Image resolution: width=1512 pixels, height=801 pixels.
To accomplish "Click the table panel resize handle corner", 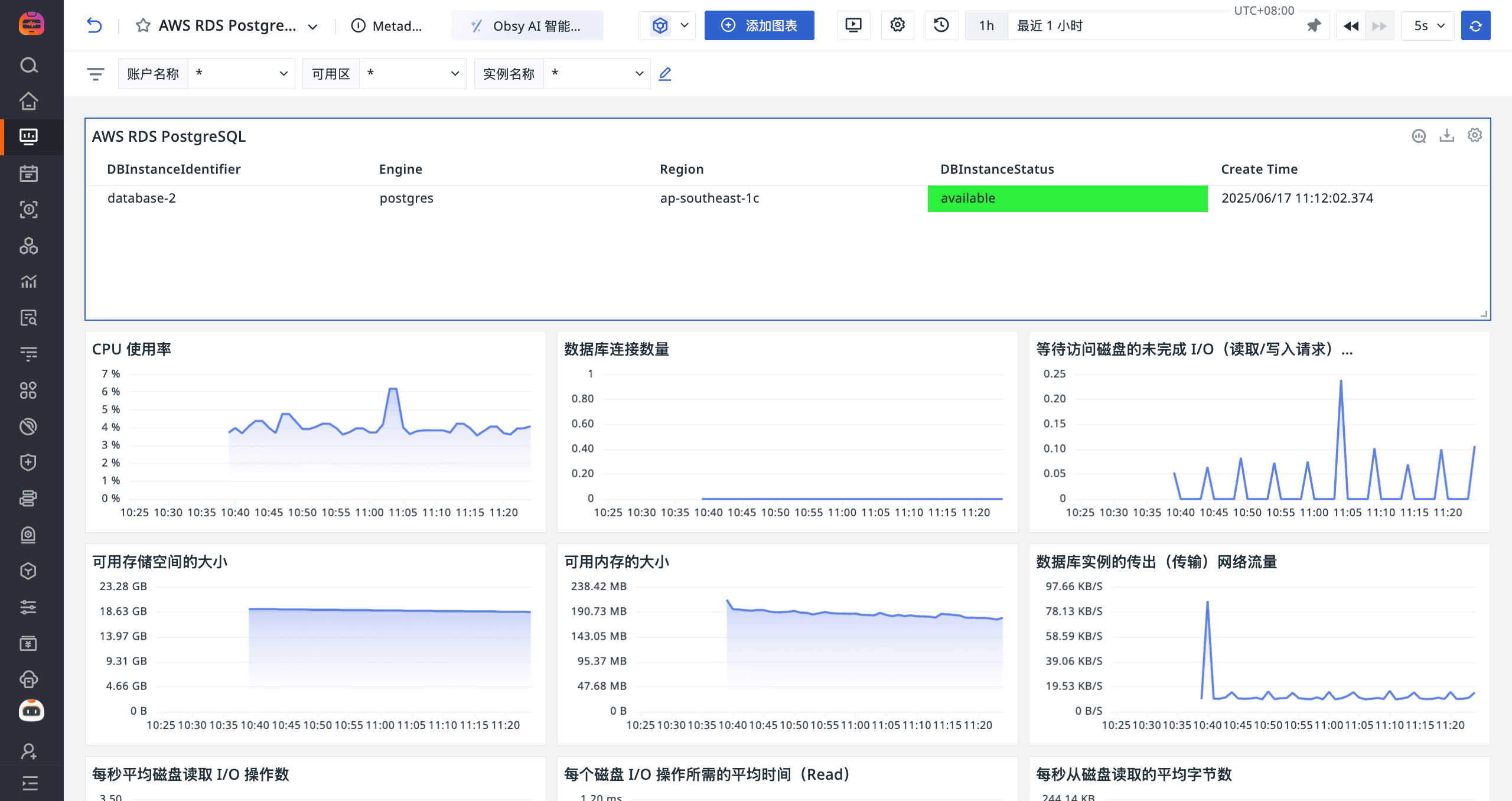I will pos(1484,314).
